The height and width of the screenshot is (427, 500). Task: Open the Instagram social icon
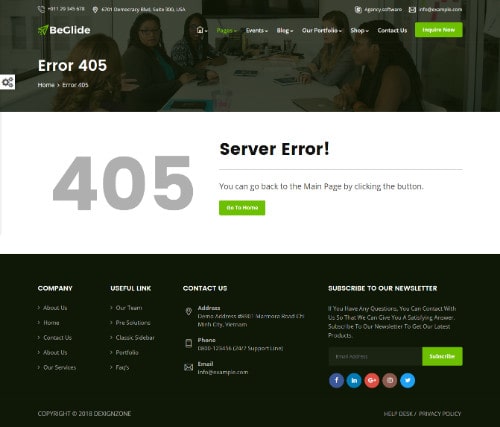390,380
